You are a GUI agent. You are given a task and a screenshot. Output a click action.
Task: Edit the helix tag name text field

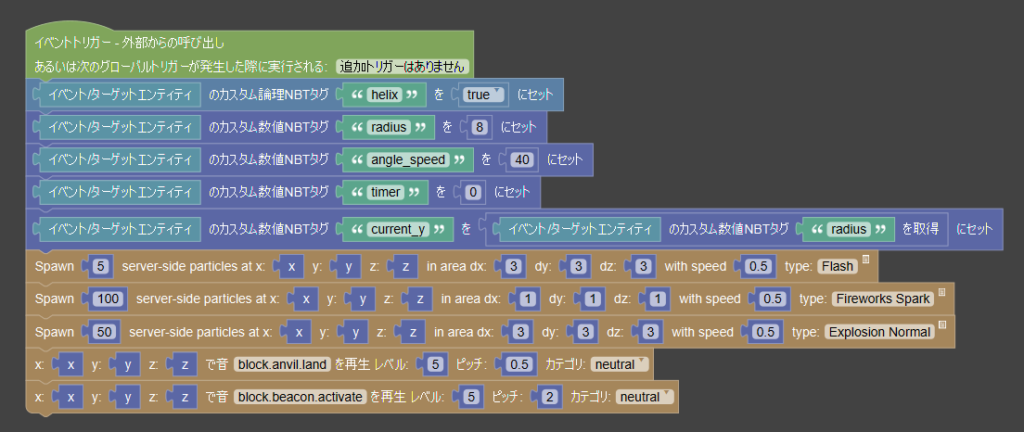383,95
